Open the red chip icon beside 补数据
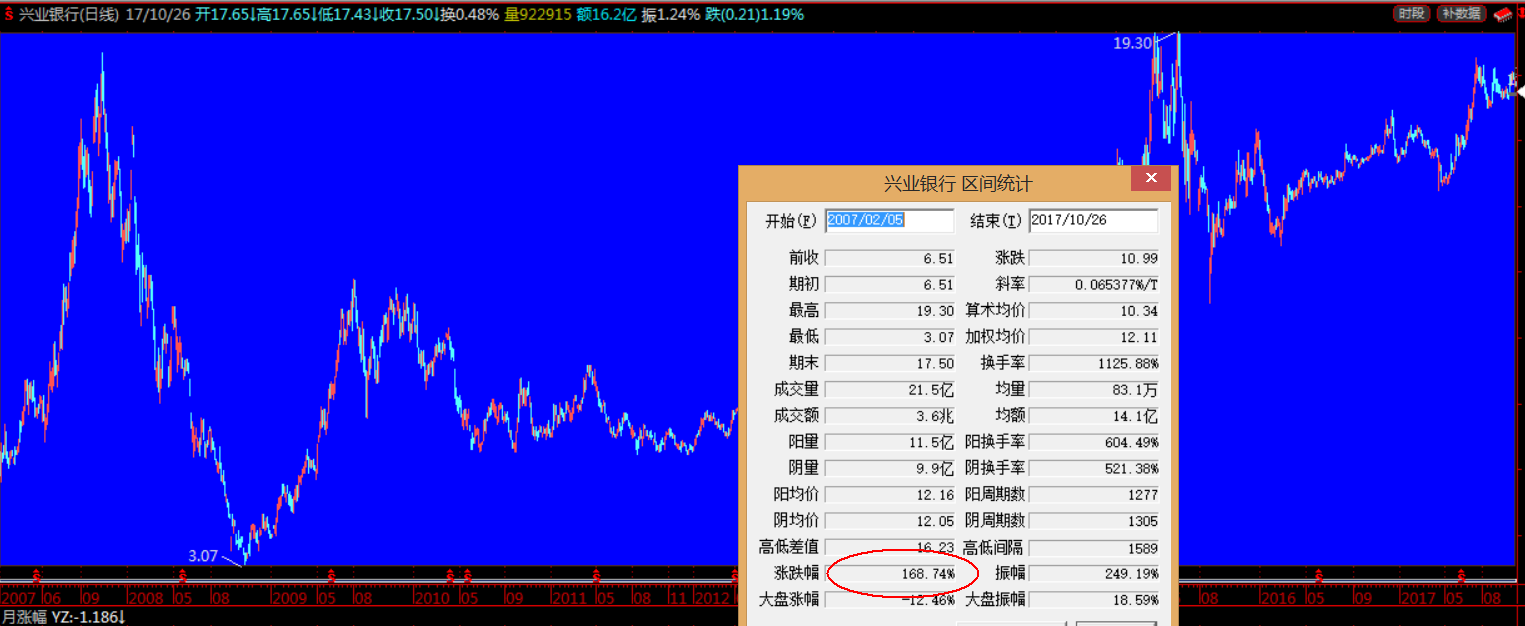Viewport: 1525px width, 626px height. coord(1503,14)
